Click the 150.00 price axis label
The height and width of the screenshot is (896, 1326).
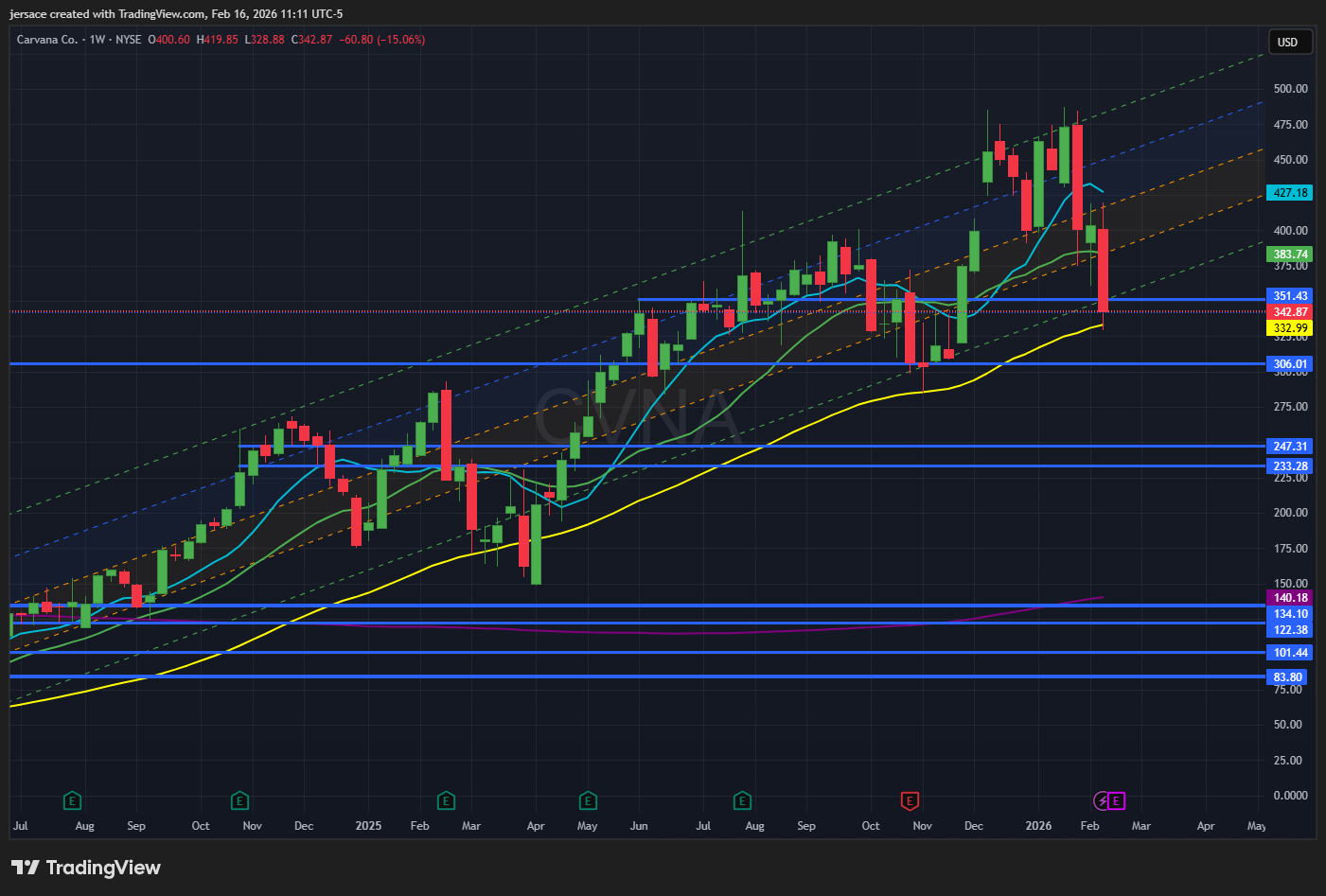[1291, 584]
